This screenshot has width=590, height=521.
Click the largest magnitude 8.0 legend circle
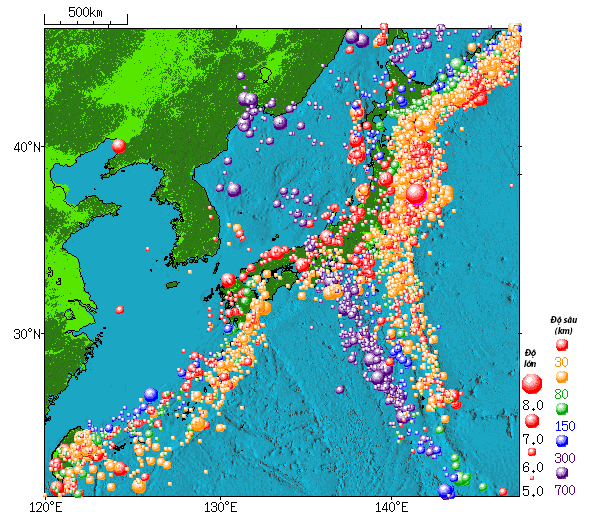[532, 384]
